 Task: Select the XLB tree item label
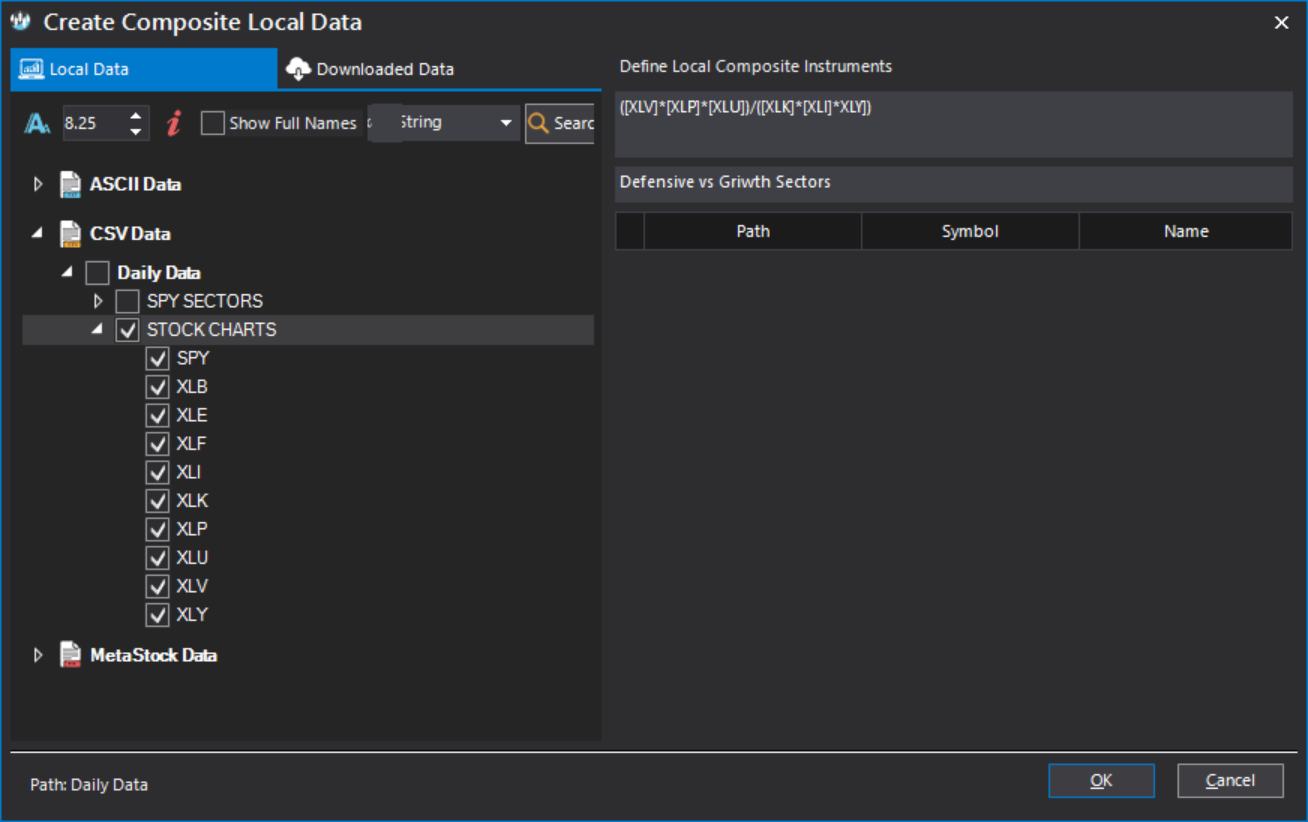coord(192,387)
